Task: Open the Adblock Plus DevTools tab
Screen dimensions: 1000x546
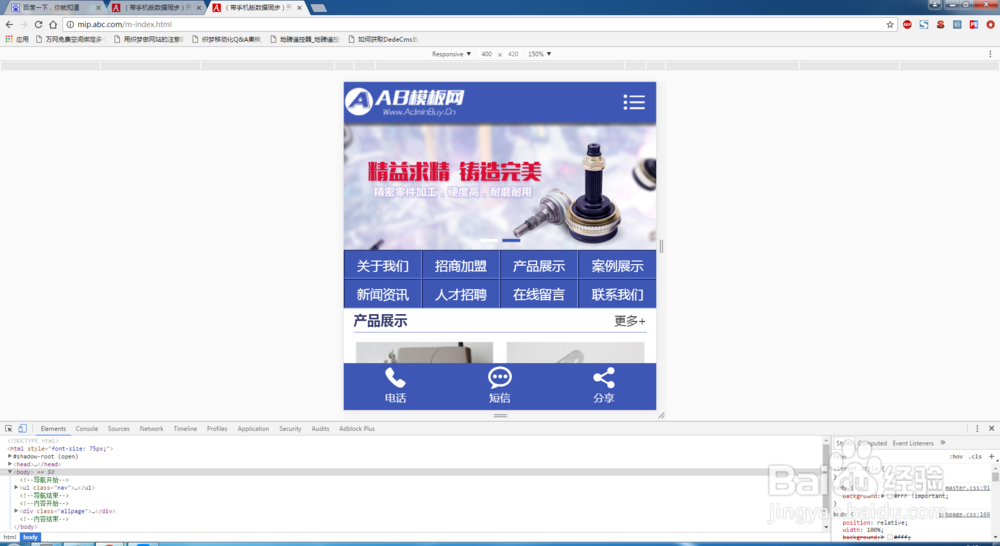Action: pyautogui.click(x=357, y=429)
